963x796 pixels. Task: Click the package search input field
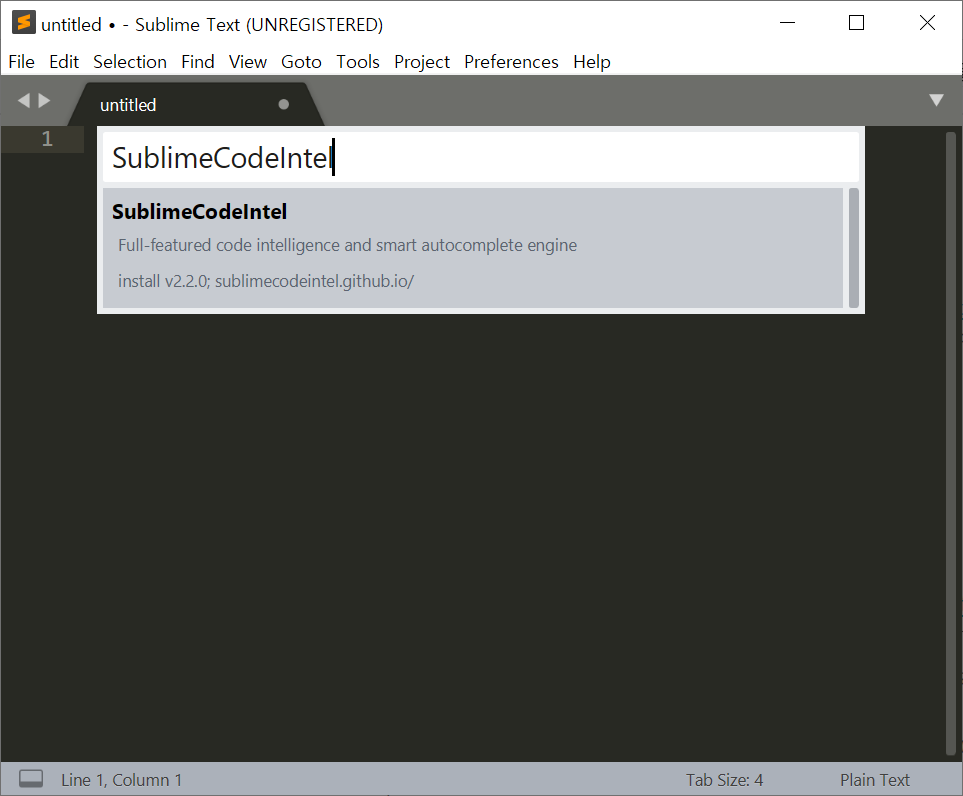pyautogui.click(x=480, y=157)
